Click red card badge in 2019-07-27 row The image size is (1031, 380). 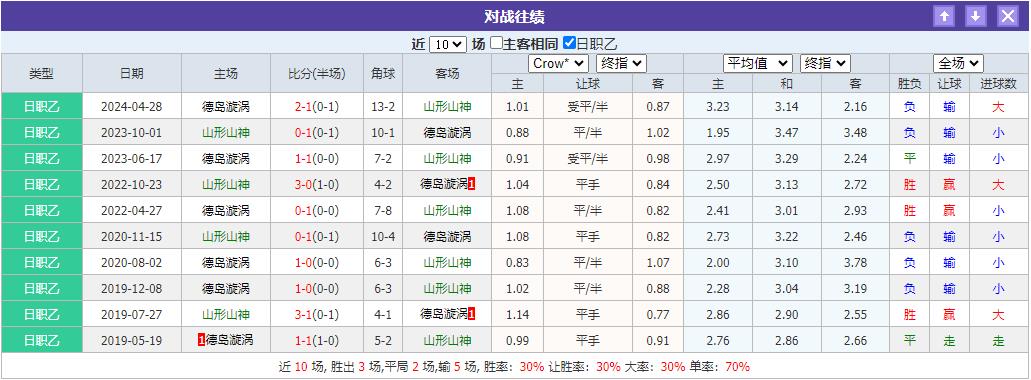(x=472, y=314)
